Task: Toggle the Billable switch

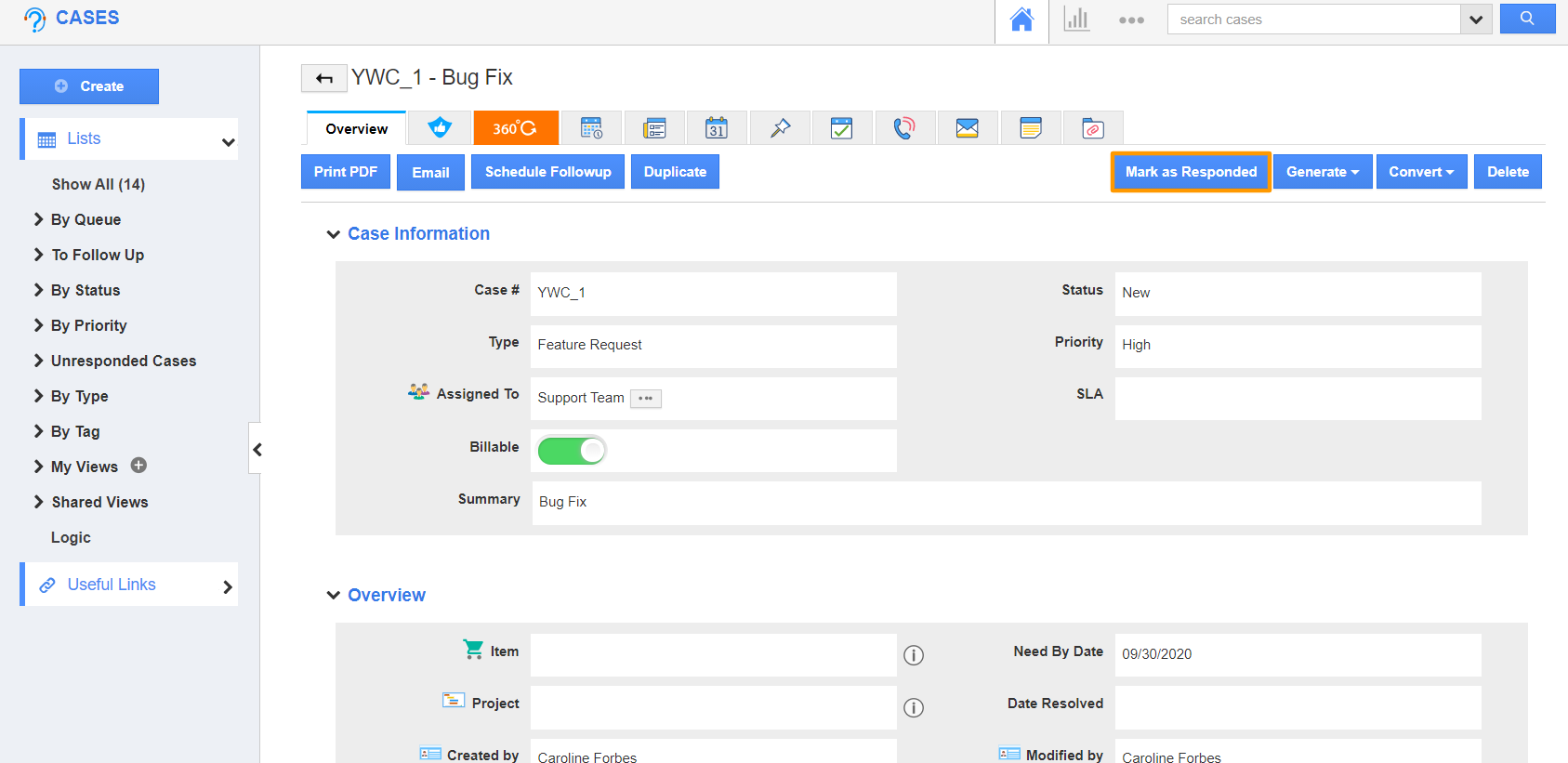Action: (x=572, y=451)
